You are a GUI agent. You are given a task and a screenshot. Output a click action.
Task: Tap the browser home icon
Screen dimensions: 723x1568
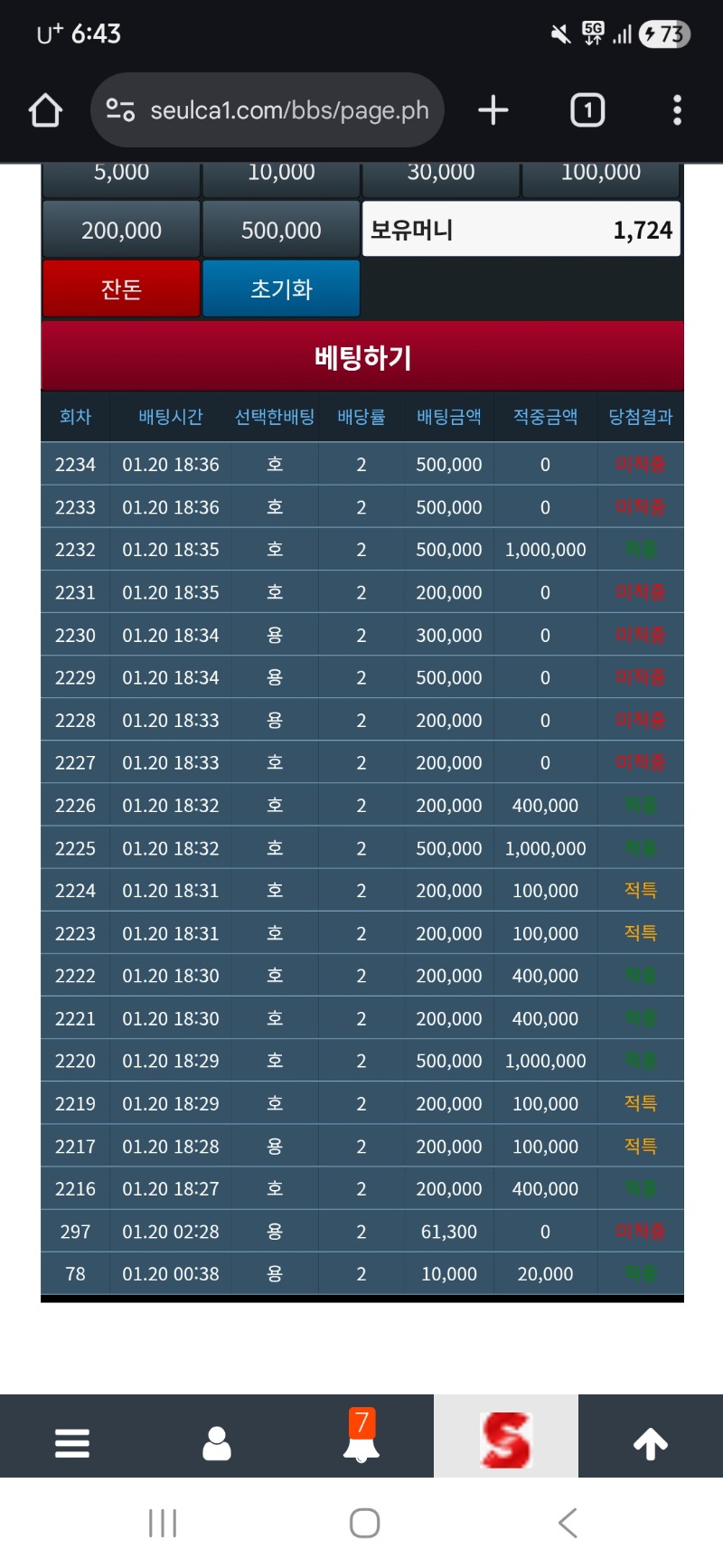[x=45, y=110]
